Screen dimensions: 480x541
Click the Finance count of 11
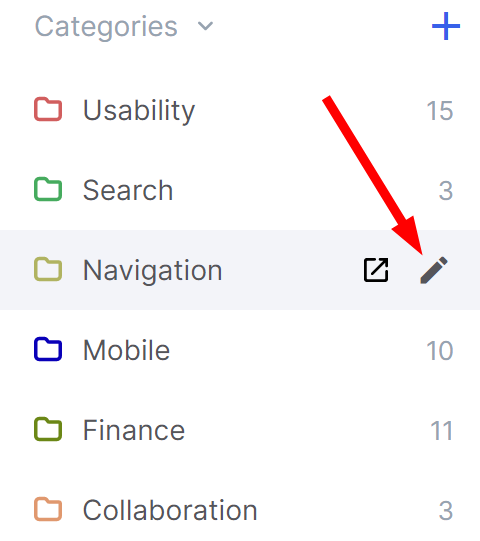coord(441,431)
